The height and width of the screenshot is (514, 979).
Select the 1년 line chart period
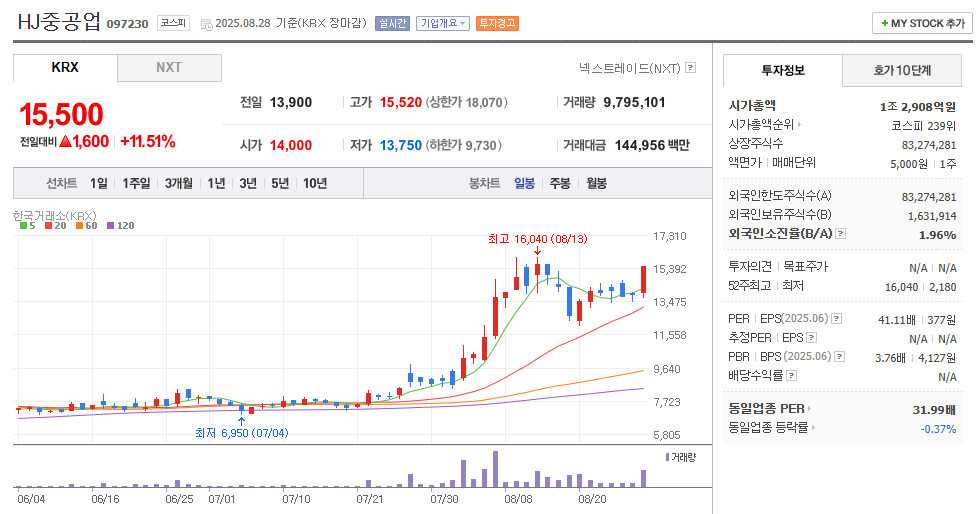[x=216, y=183]
